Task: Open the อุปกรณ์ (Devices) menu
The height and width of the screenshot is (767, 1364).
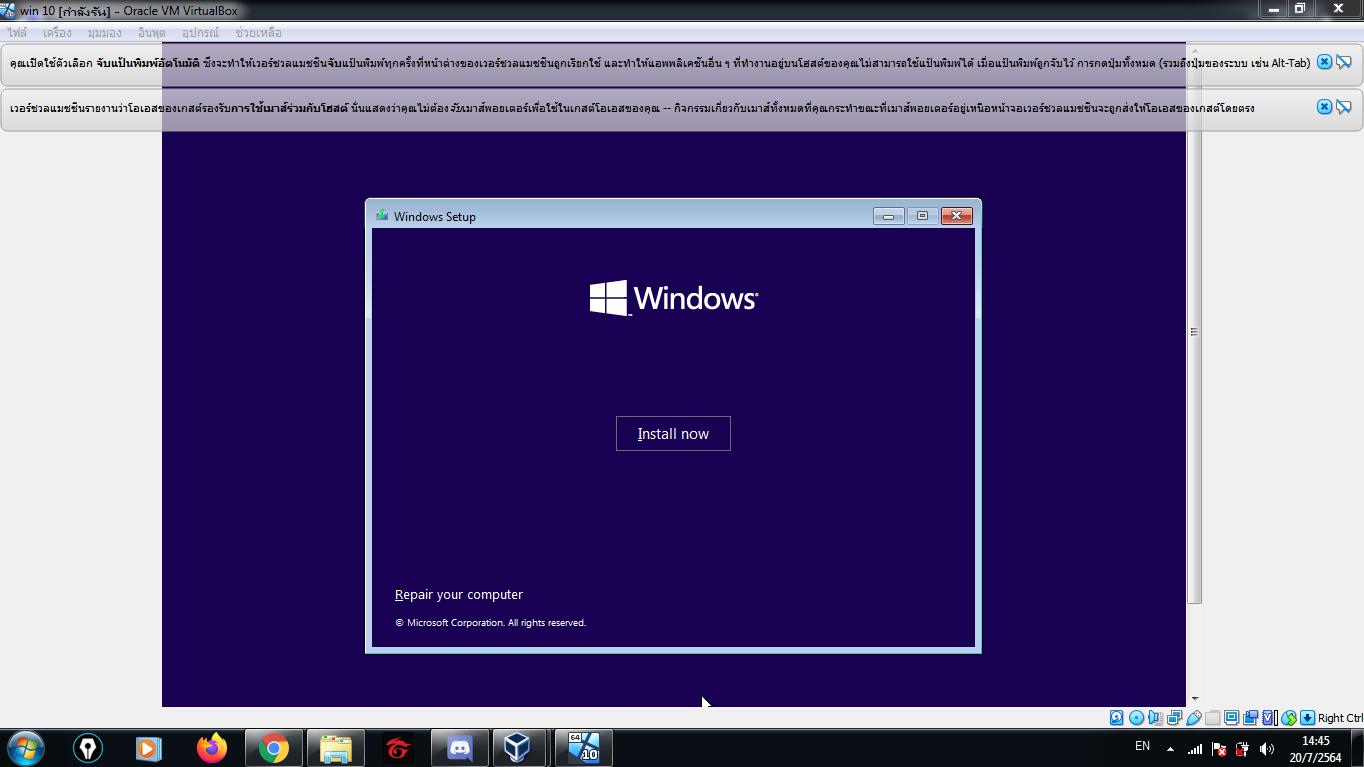Action: [200, 33]
